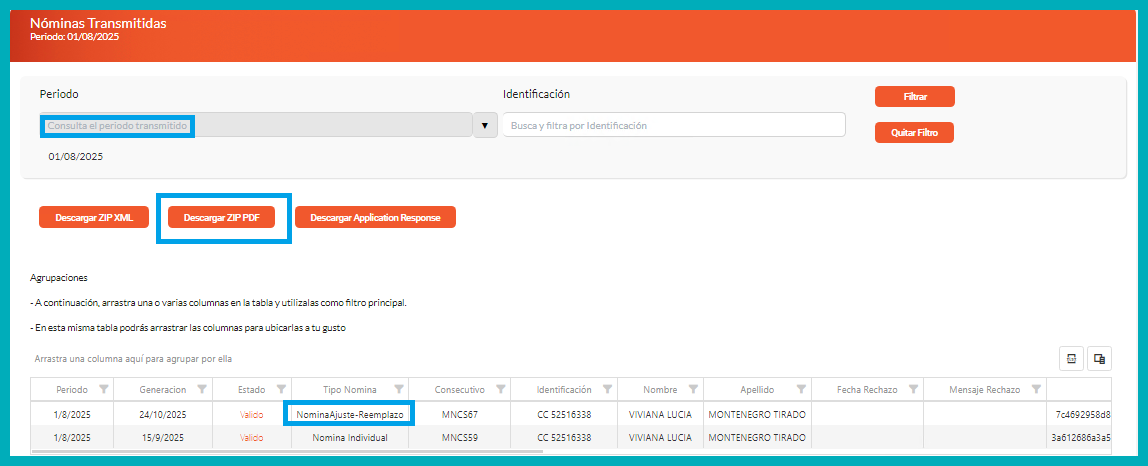1148x466 pixels.
Task: Open the period transmitted combo box
Action: point(255,126)
